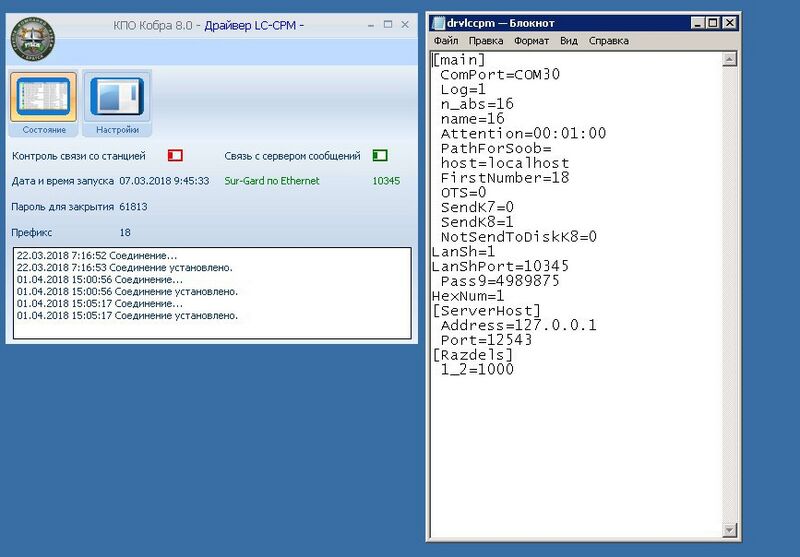Screen dimensions: 800x557
Task: Maximize the Notepad window
Action: coord(712,23)
